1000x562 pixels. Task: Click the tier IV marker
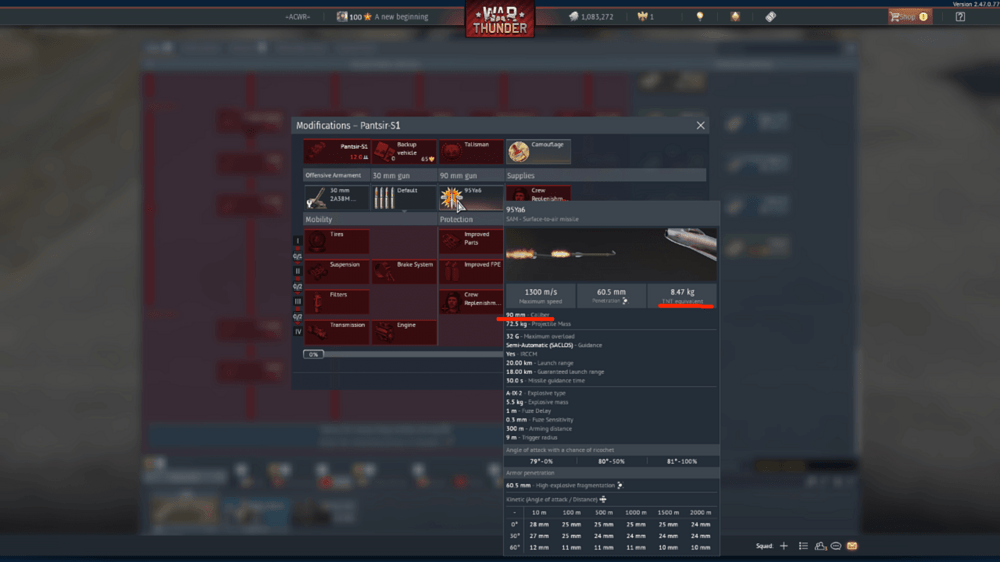(297, 331)
